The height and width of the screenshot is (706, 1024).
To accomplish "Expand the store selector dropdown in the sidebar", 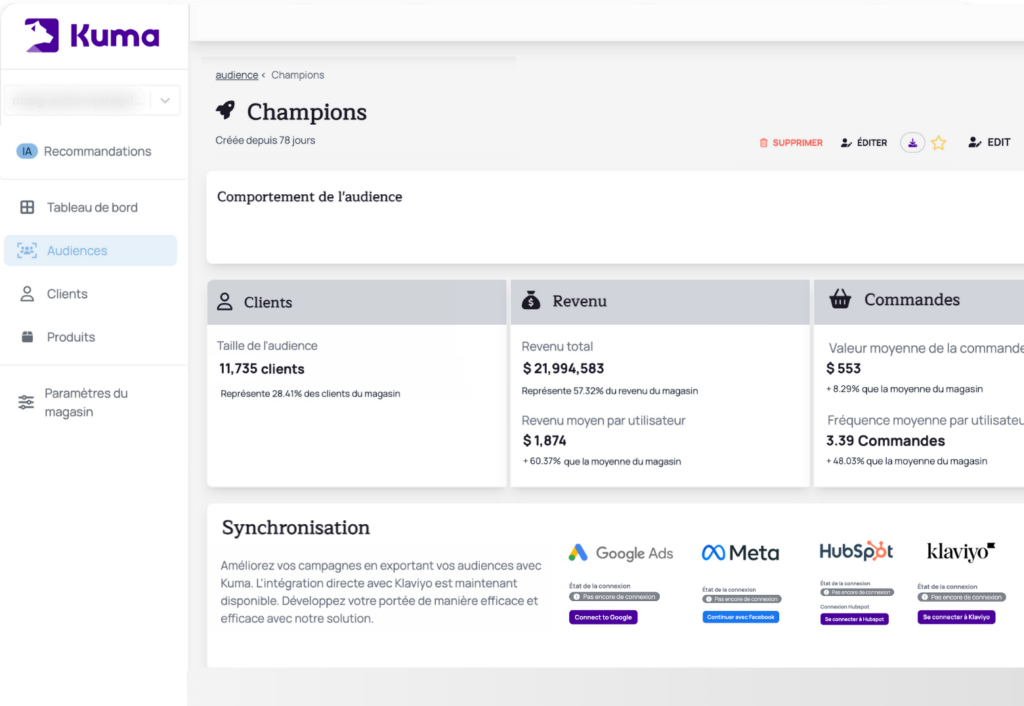I will (x=166, y=100).
